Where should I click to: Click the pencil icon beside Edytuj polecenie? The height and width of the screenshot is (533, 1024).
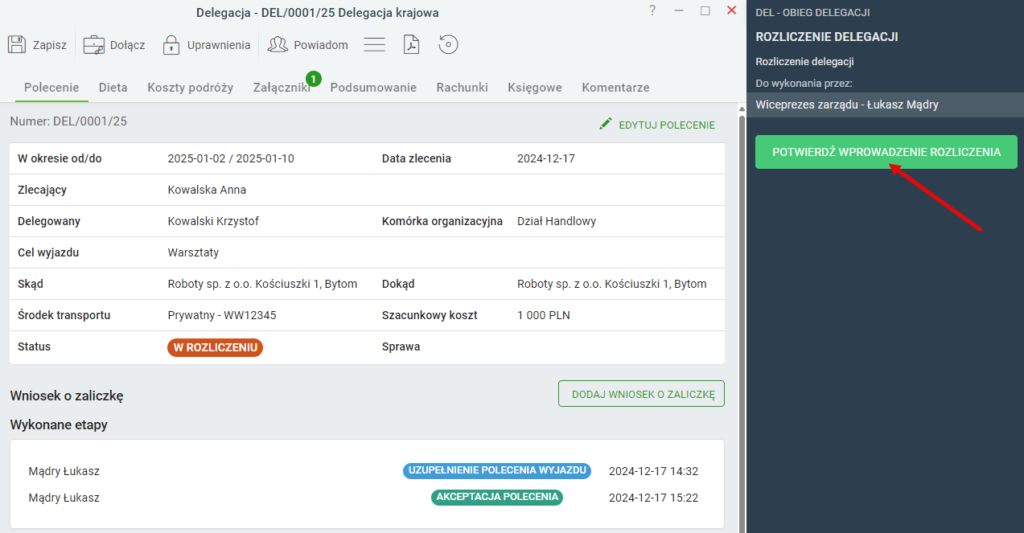(605, 123)
